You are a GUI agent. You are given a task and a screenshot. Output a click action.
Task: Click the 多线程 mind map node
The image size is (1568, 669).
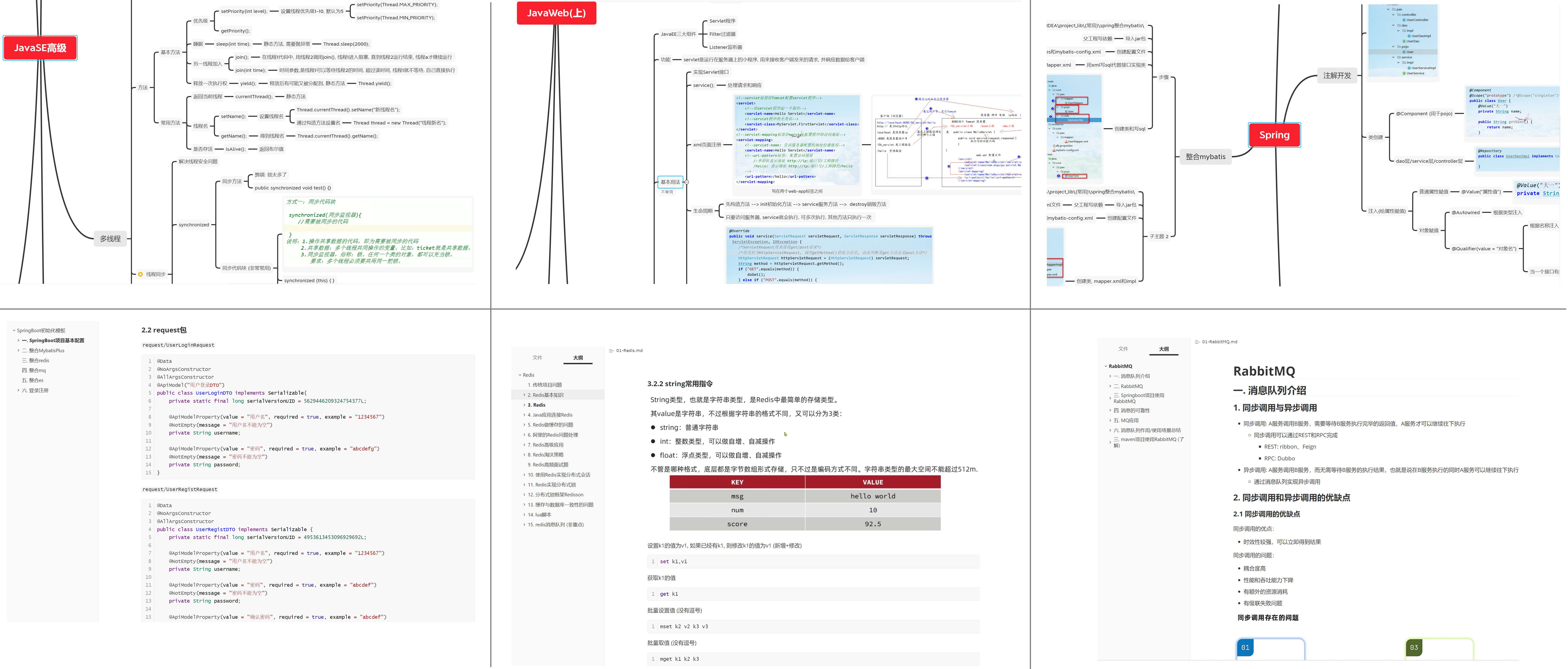click(110, 239)
